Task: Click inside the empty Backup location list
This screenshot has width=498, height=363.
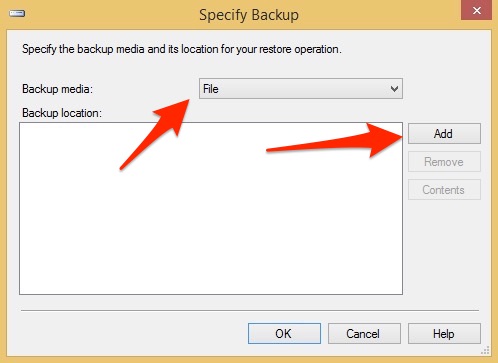Action: (211, 208)
